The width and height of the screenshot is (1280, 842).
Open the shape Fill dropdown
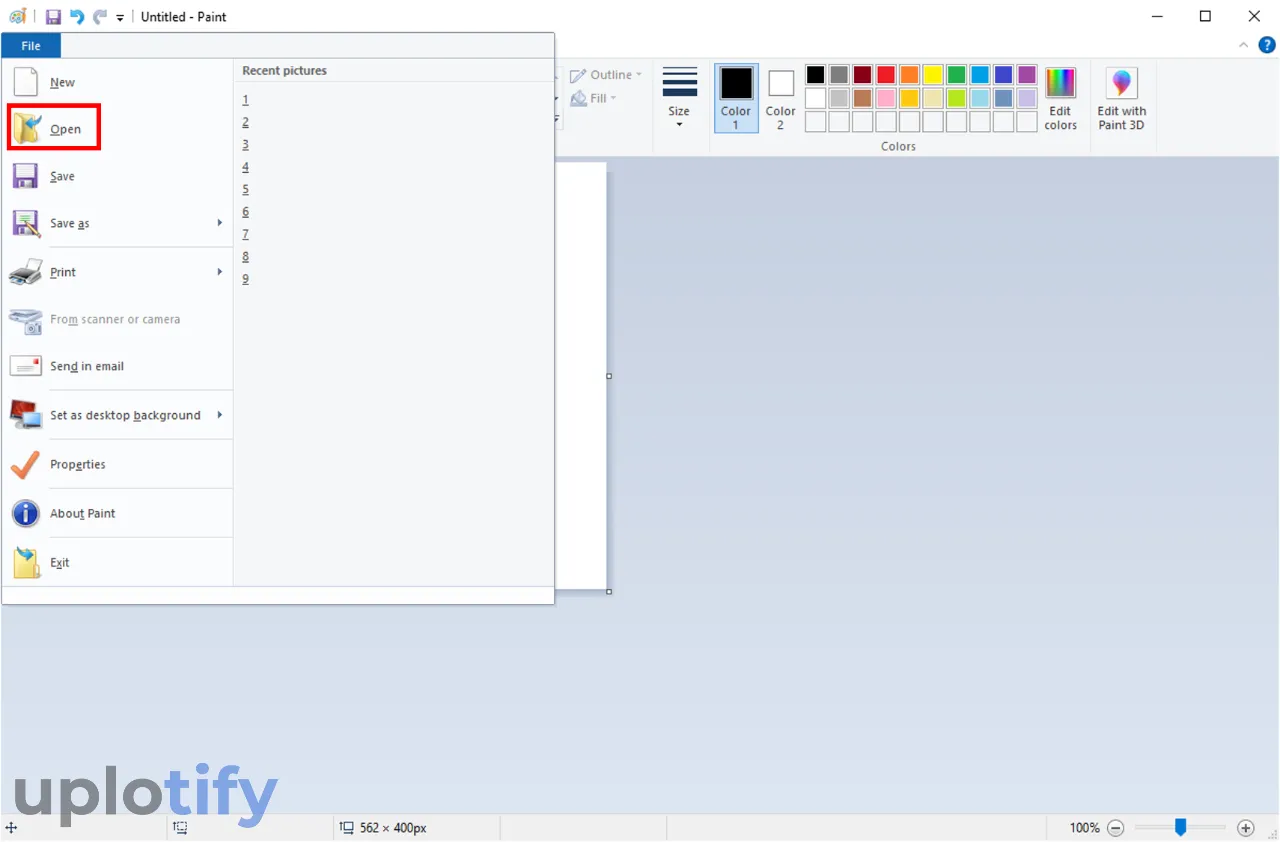click(593, 98)
